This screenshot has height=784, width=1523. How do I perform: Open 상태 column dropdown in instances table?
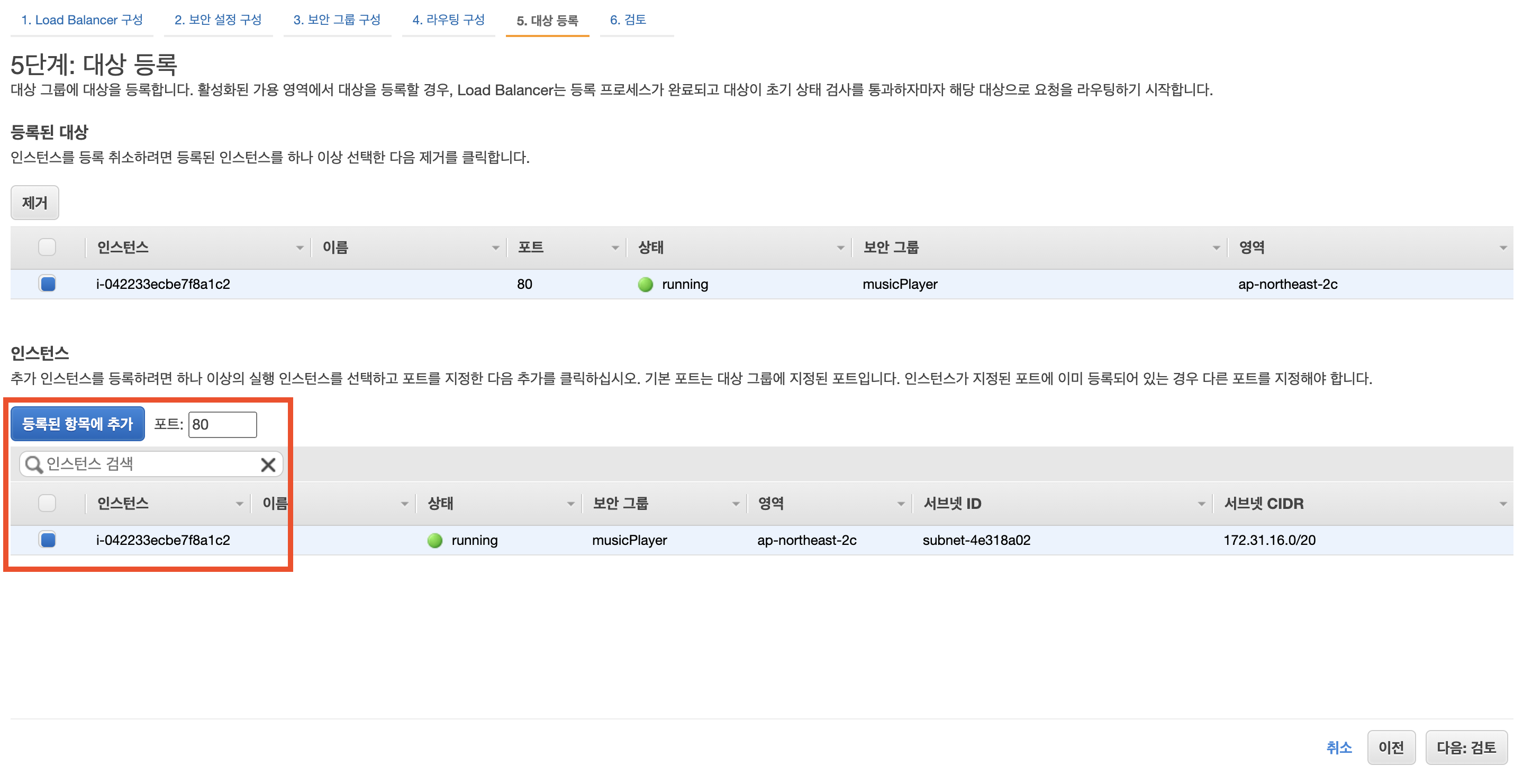pyautogui.click(x=570, y=504)
